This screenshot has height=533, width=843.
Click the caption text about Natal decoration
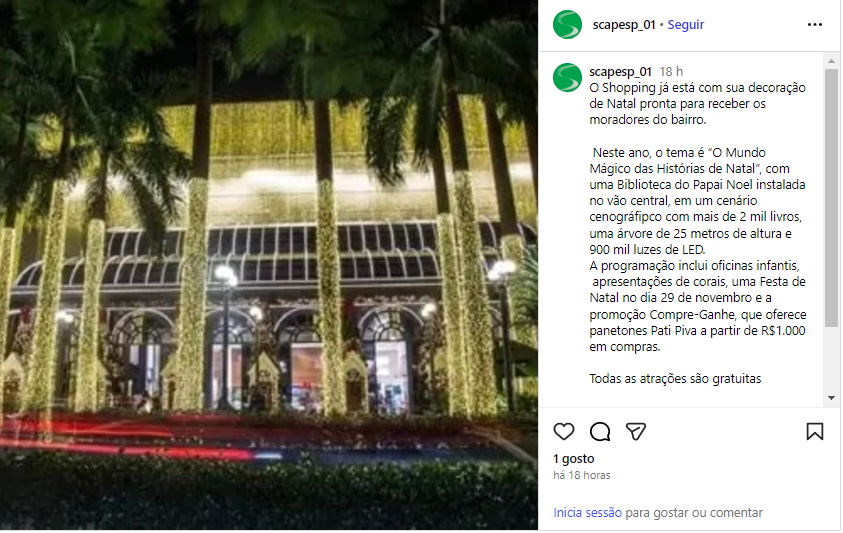(697, 104)
